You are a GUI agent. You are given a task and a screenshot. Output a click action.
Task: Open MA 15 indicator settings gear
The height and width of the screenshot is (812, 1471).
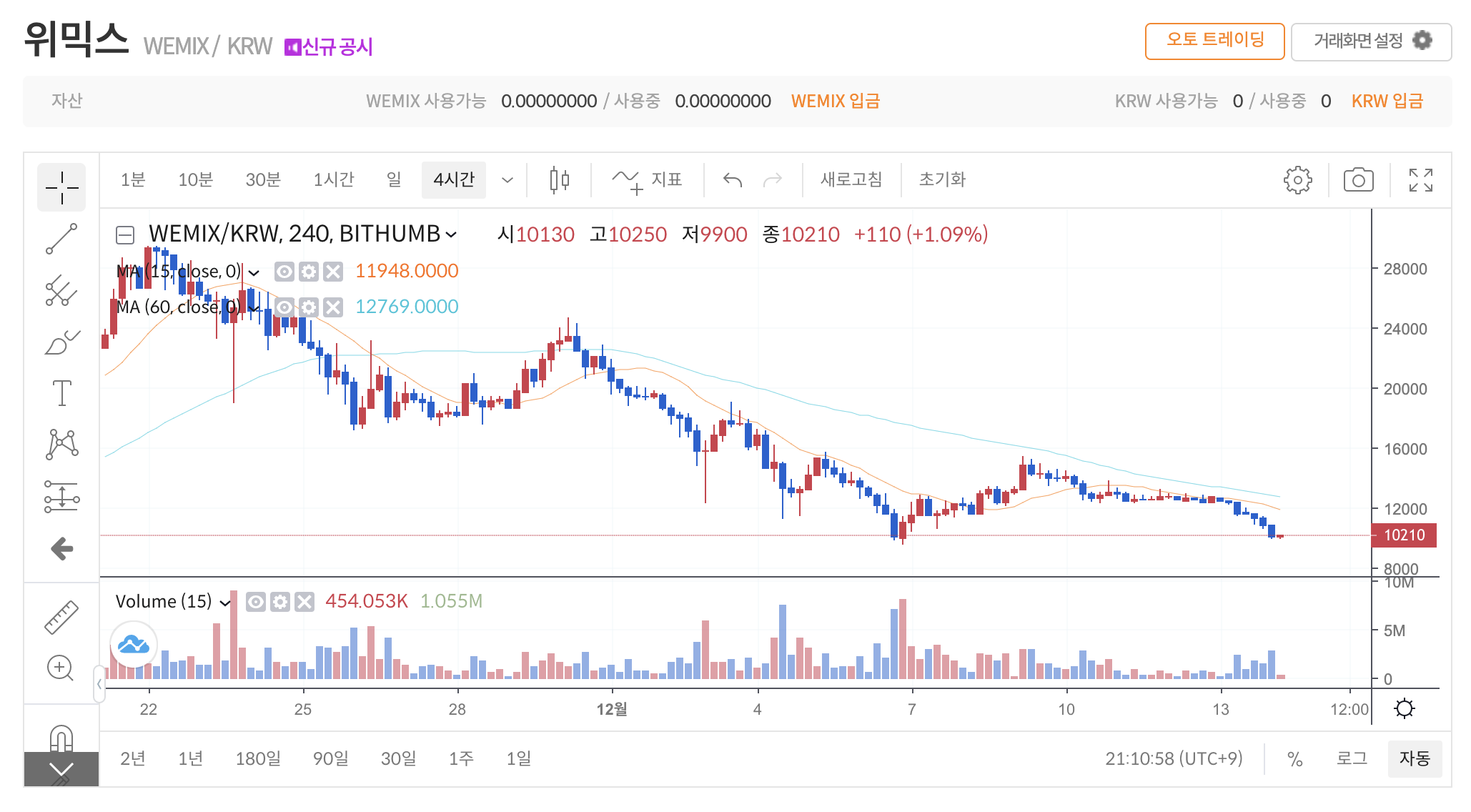[x=309, y=272]
